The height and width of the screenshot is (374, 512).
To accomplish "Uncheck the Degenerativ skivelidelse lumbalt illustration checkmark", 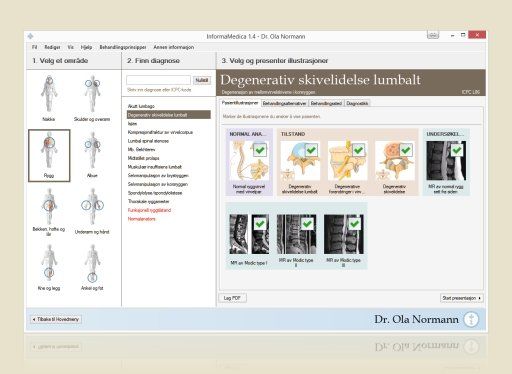I will point(311,150).
